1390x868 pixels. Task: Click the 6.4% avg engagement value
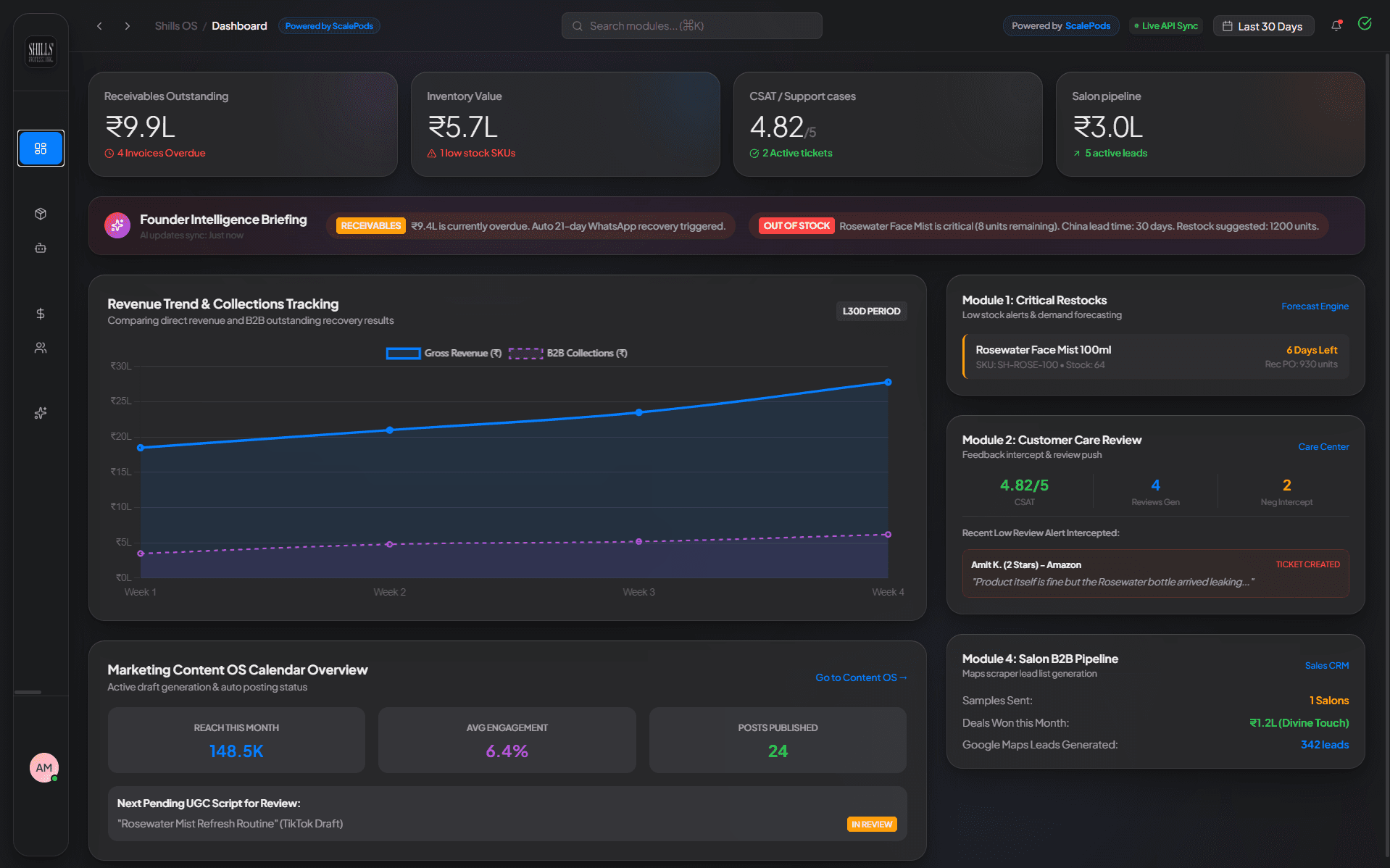pyautogui.click(x=507, y=752)
